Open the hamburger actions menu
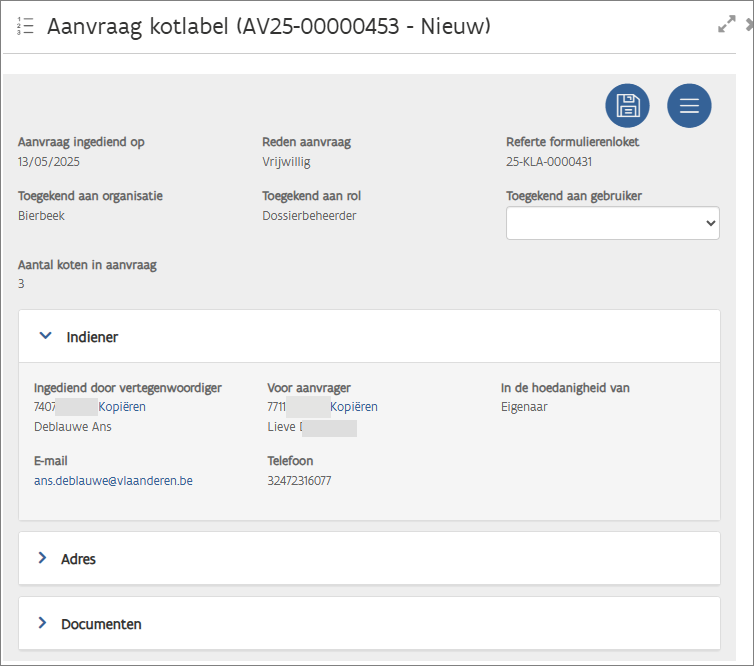The image size is (754, 666). point(689,105)
